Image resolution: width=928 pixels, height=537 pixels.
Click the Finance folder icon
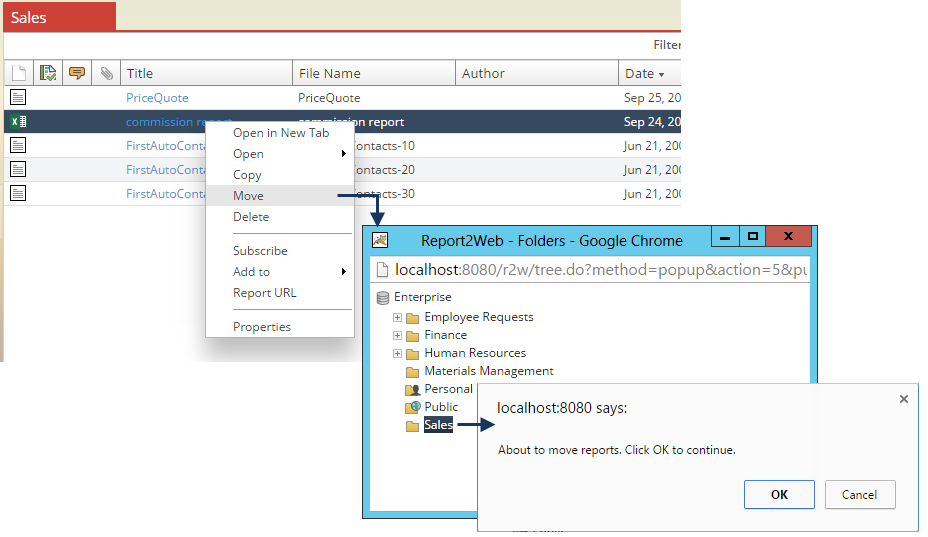click(413, 336)
